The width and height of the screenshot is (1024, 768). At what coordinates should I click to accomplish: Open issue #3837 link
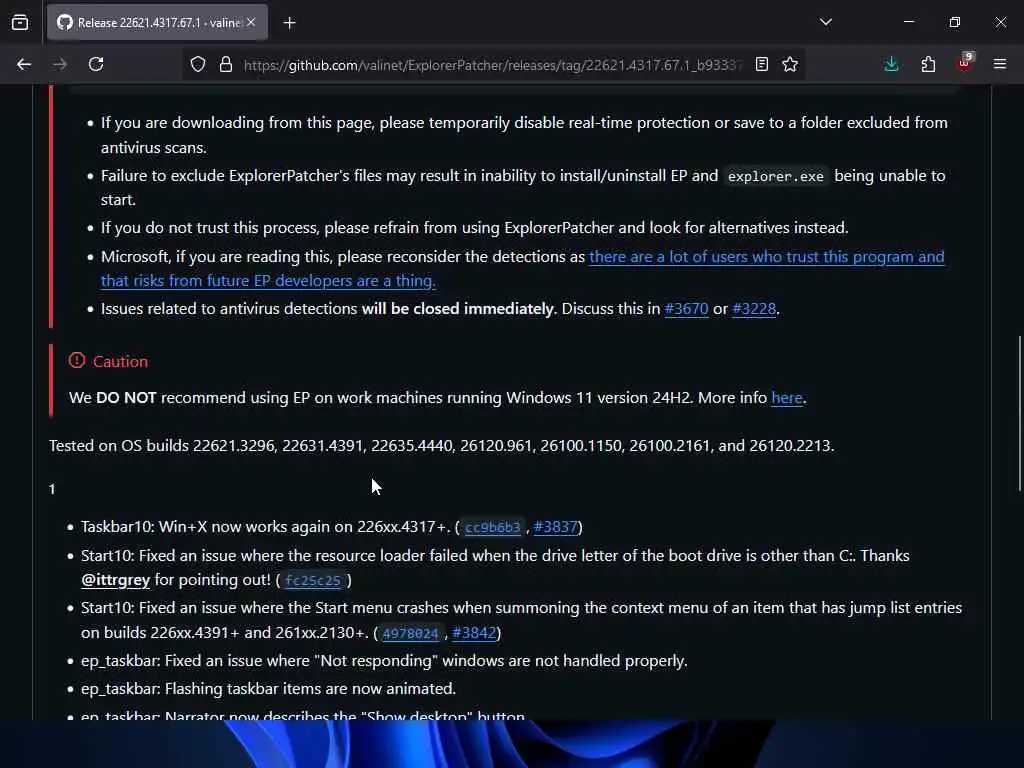(x=556, y=526)
